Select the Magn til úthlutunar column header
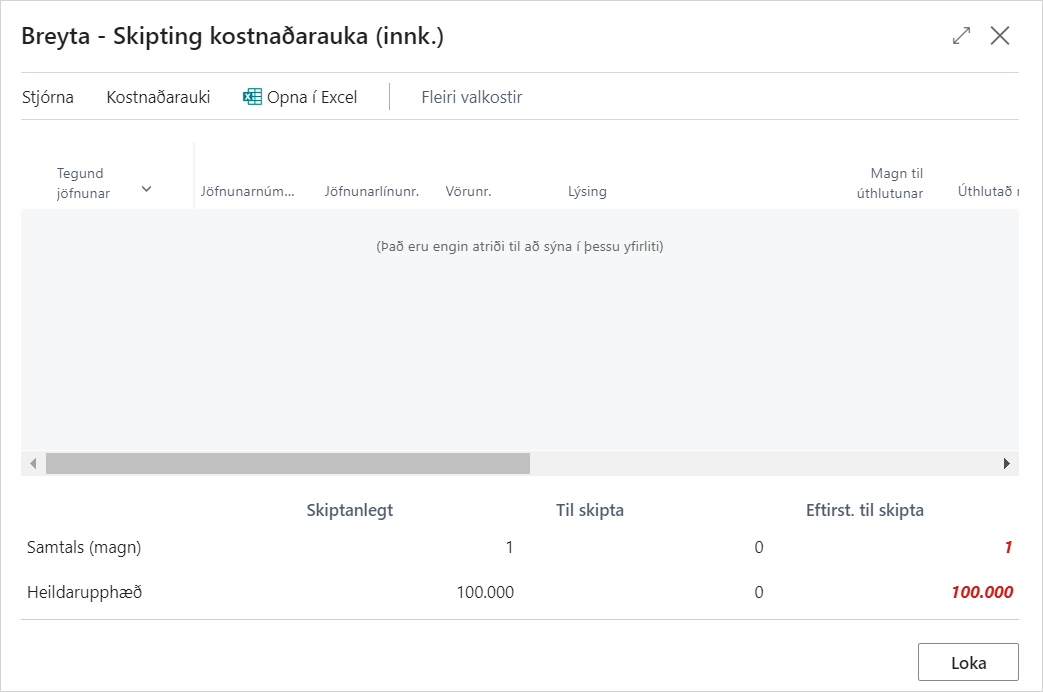 click(889, 183)
